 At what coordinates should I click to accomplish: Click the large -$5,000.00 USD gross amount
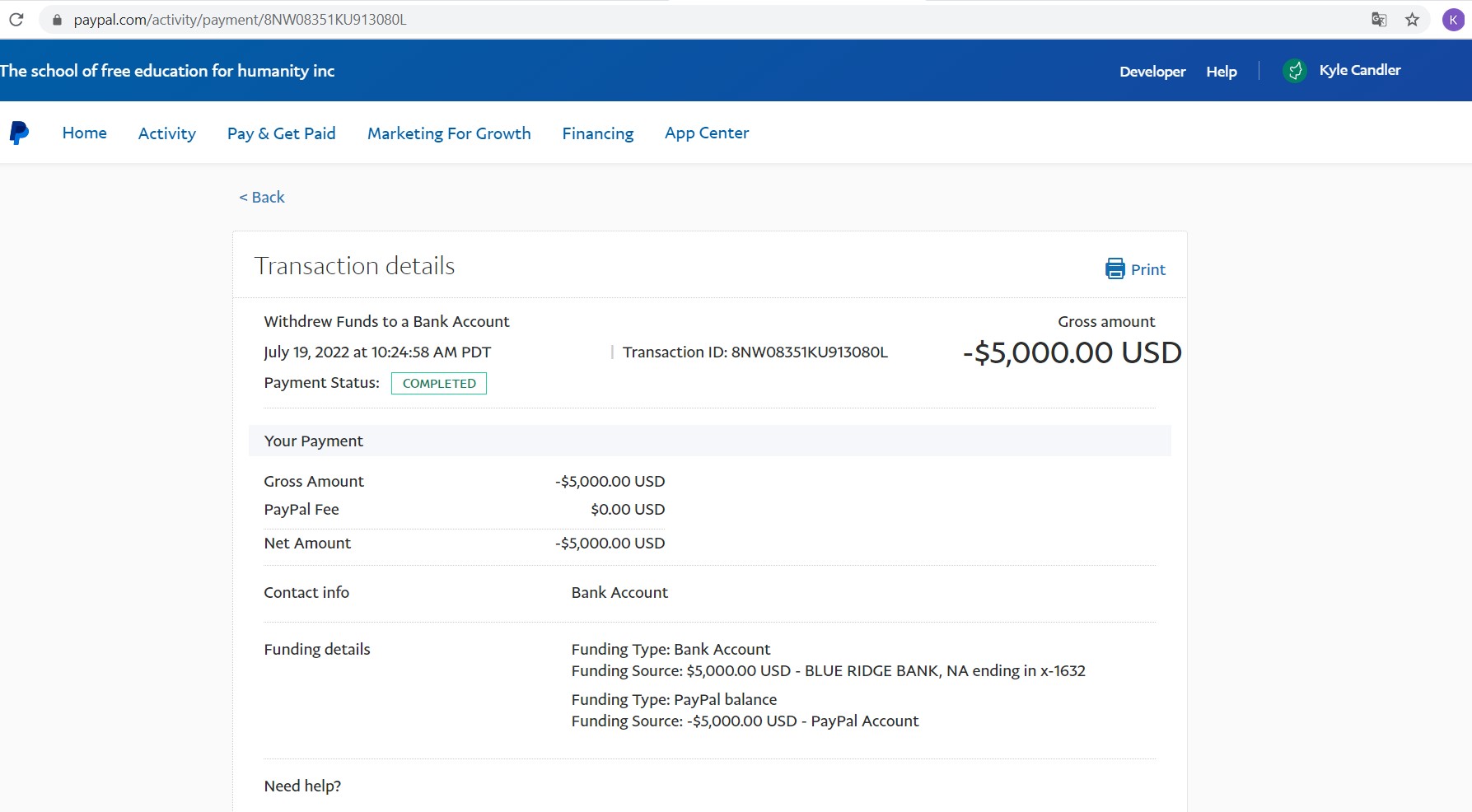[1072, 352]
